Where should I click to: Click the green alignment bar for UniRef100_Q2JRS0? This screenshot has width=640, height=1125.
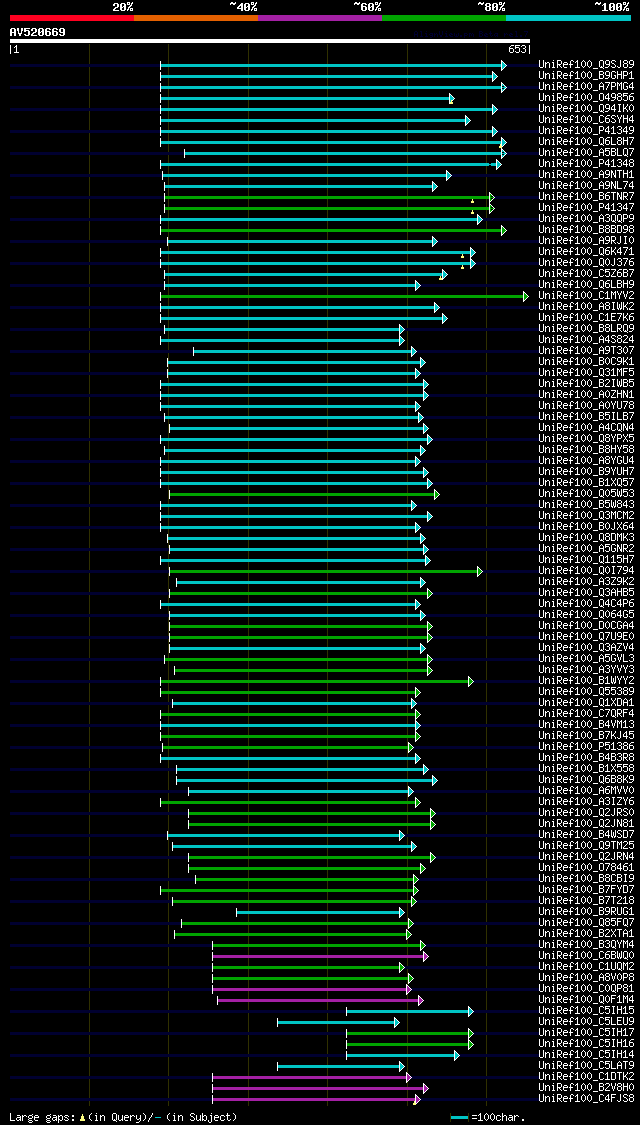click(x=310, y=812)
